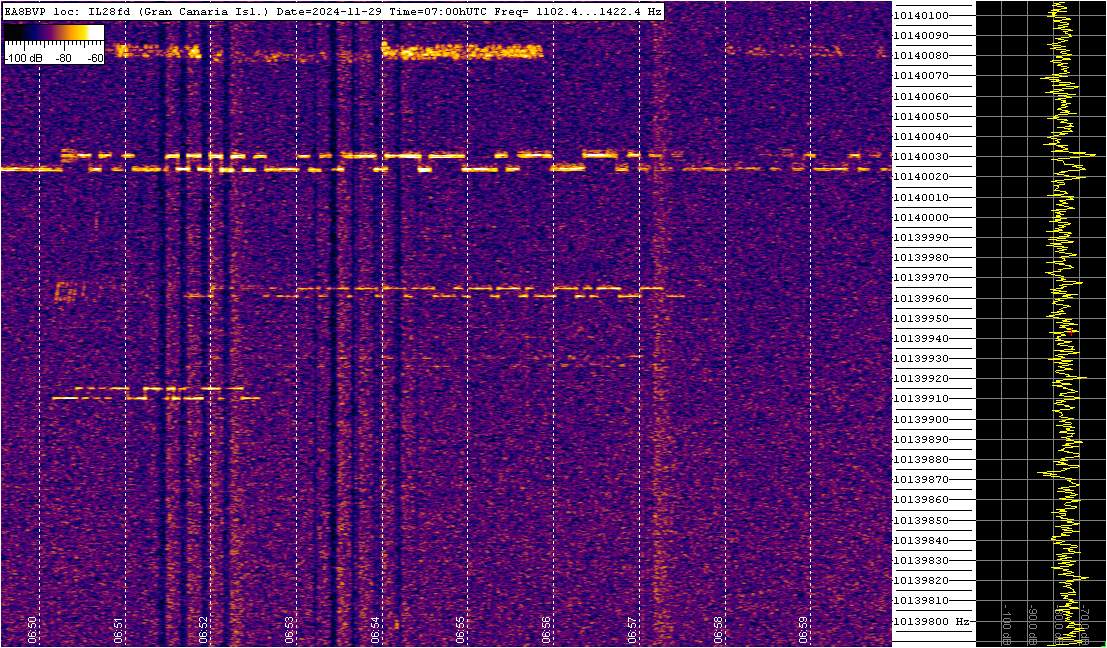Click the 10139870 frequency label
This screenshot has width=1107, height=648.
tap(922, 479)
